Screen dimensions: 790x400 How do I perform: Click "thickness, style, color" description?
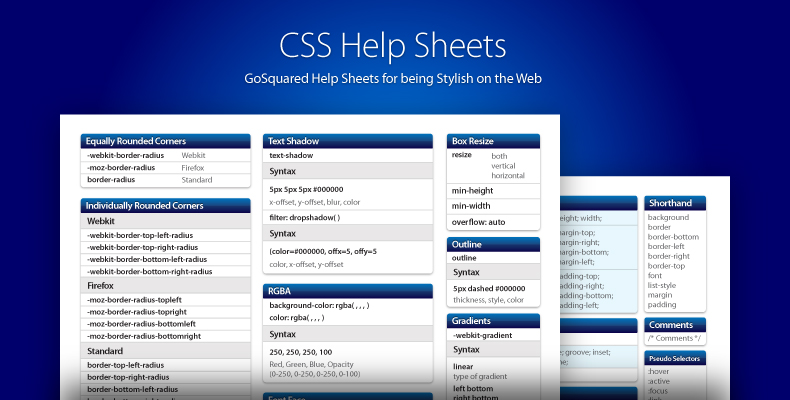[x=488, y=300]
